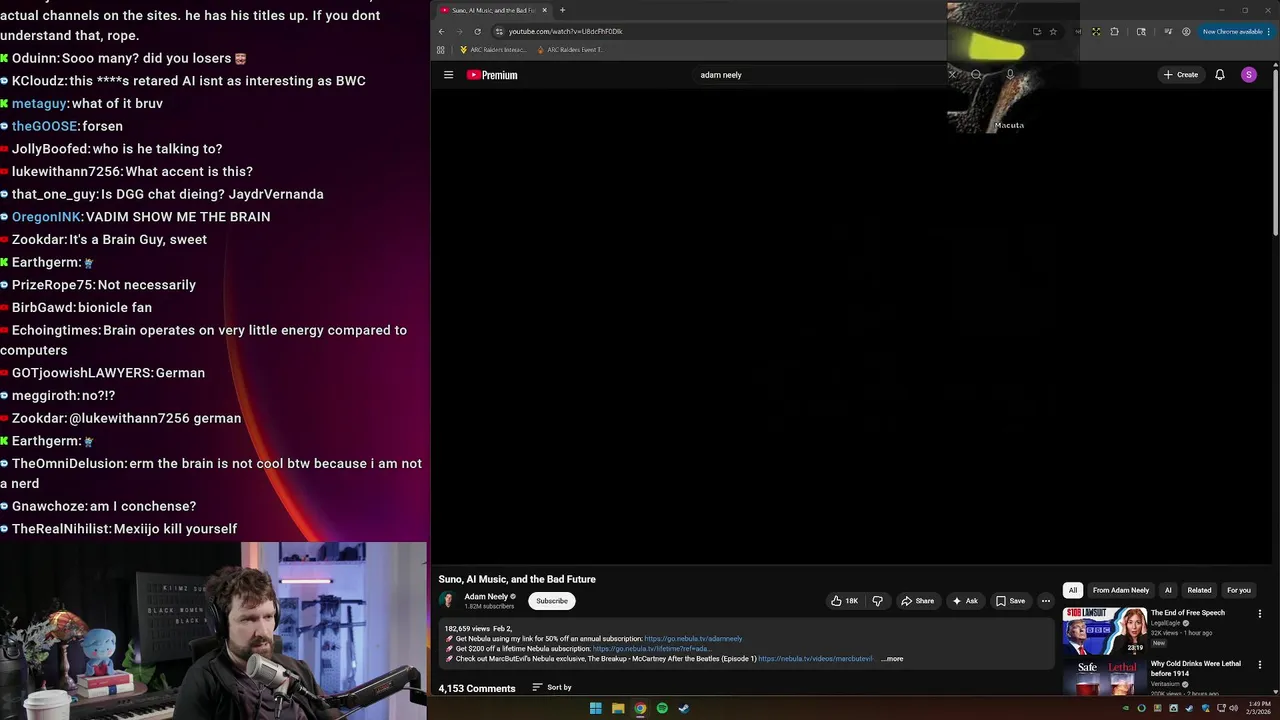Open The End of Free Speech thumbnail
1280x720 pixels.
1105,630
